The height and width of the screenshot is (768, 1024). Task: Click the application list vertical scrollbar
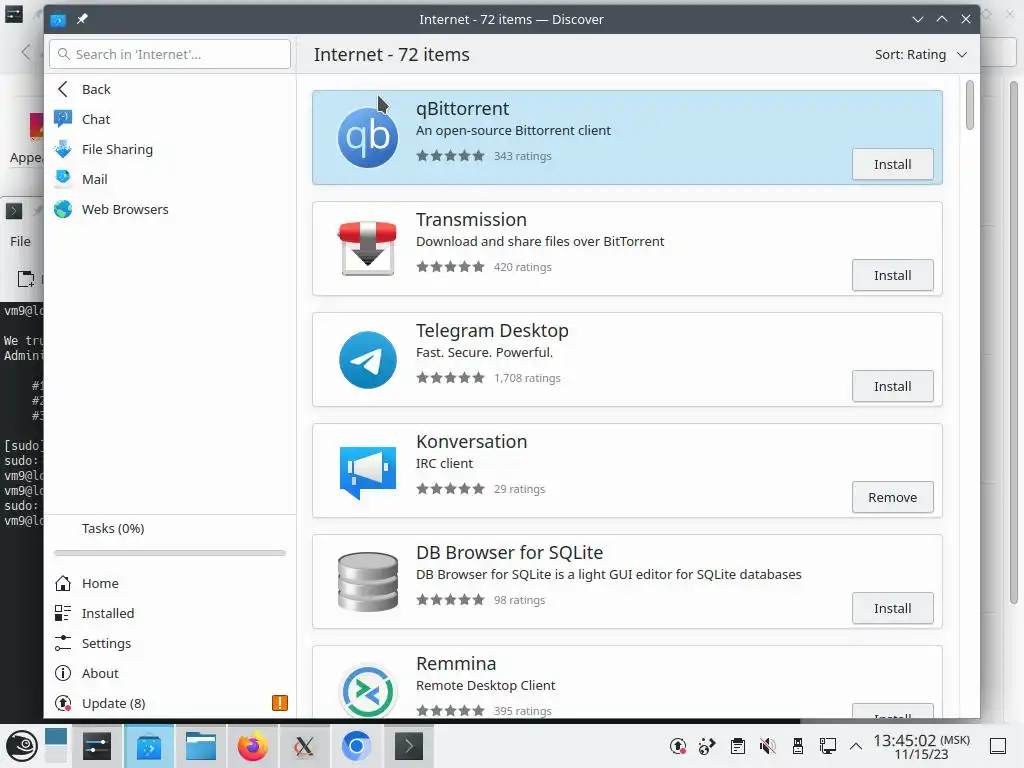pos(970,105)
